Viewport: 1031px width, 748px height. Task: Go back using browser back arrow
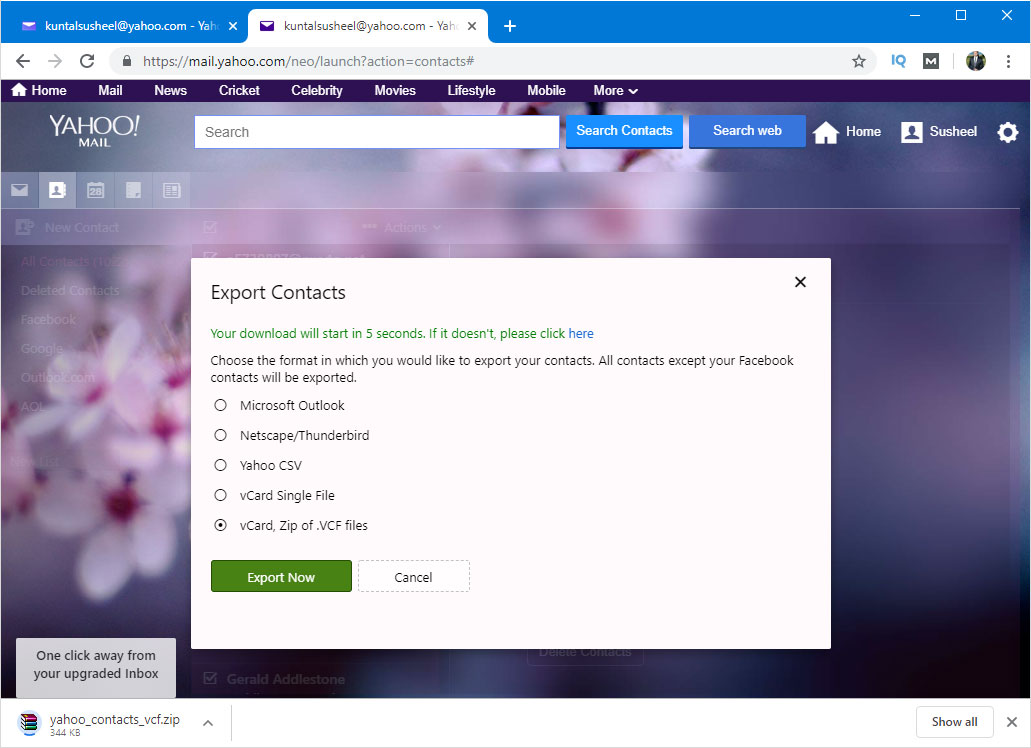(x=23, y=61)
